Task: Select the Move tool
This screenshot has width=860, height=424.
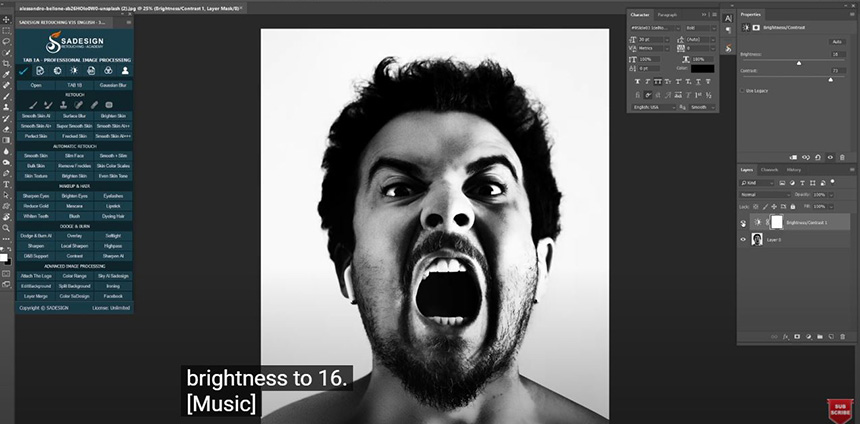Action: click(6, 20)
